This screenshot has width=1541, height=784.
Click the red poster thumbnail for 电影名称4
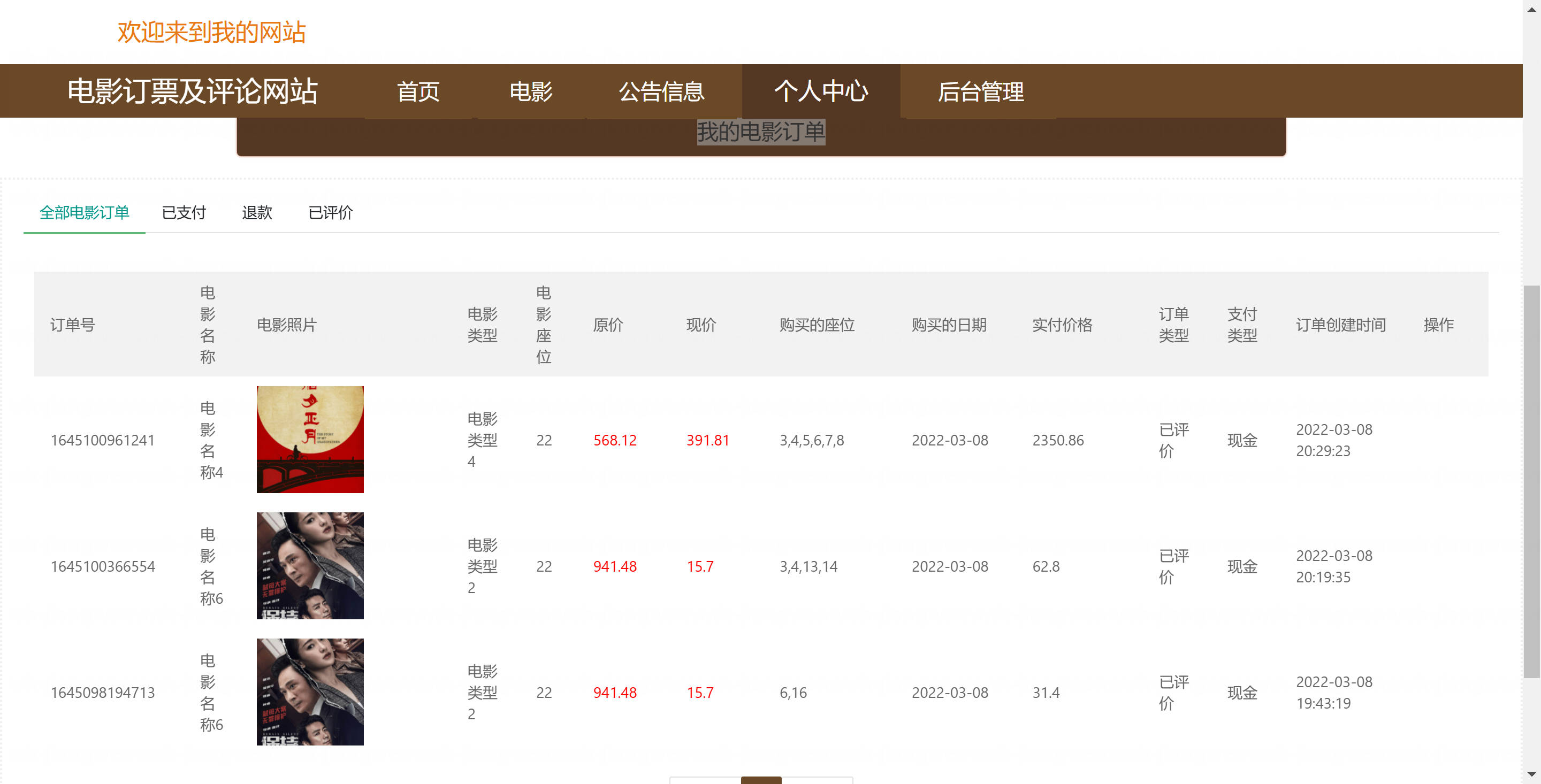point(310,440)
